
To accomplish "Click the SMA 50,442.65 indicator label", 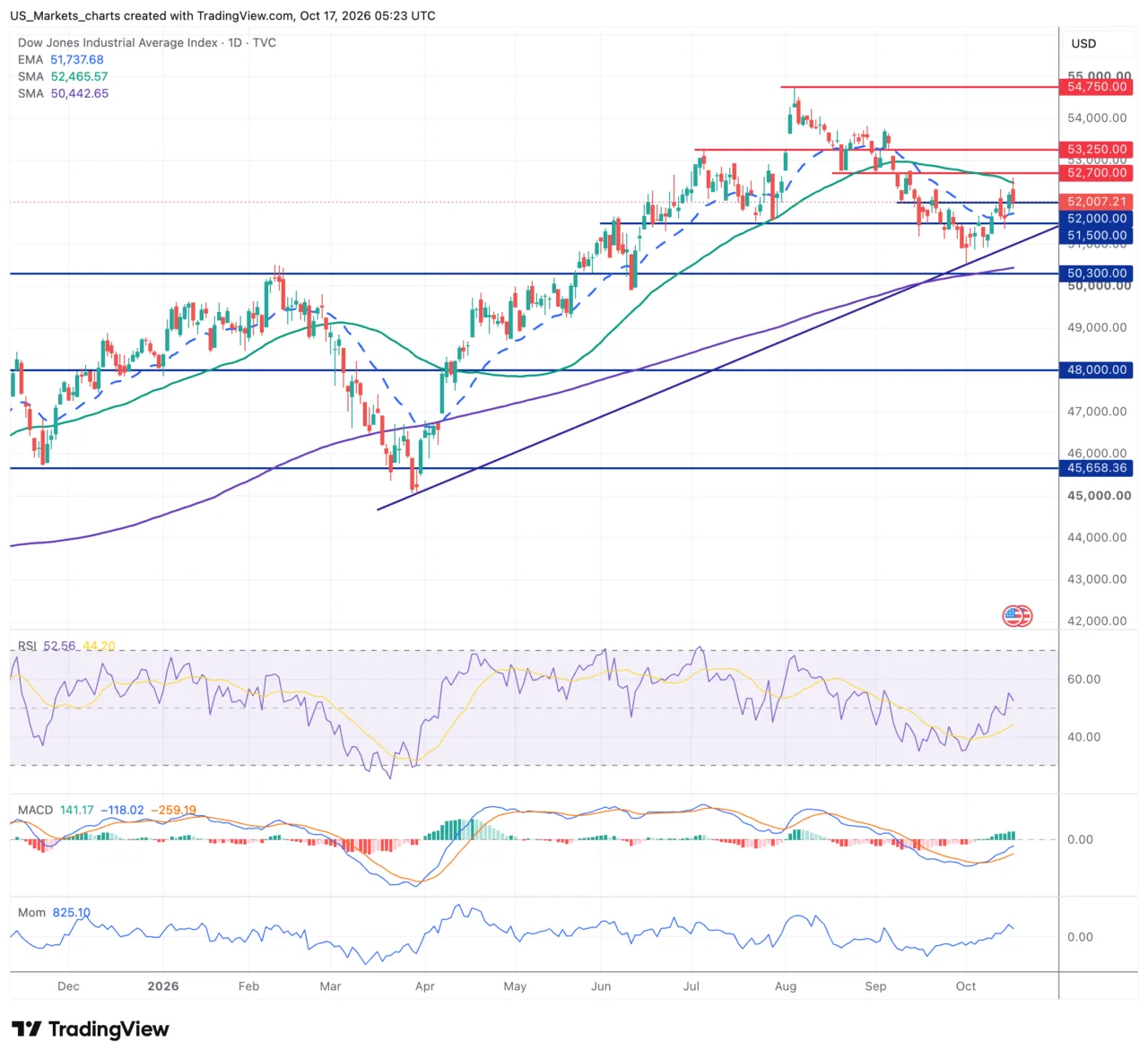I will [x=63, y=93].
